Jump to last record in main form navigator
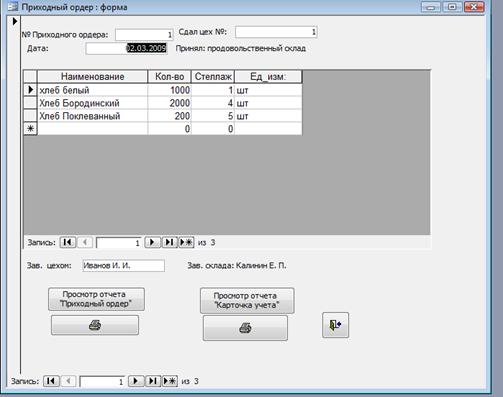This screenshot has height=397, width=503. 153,381
